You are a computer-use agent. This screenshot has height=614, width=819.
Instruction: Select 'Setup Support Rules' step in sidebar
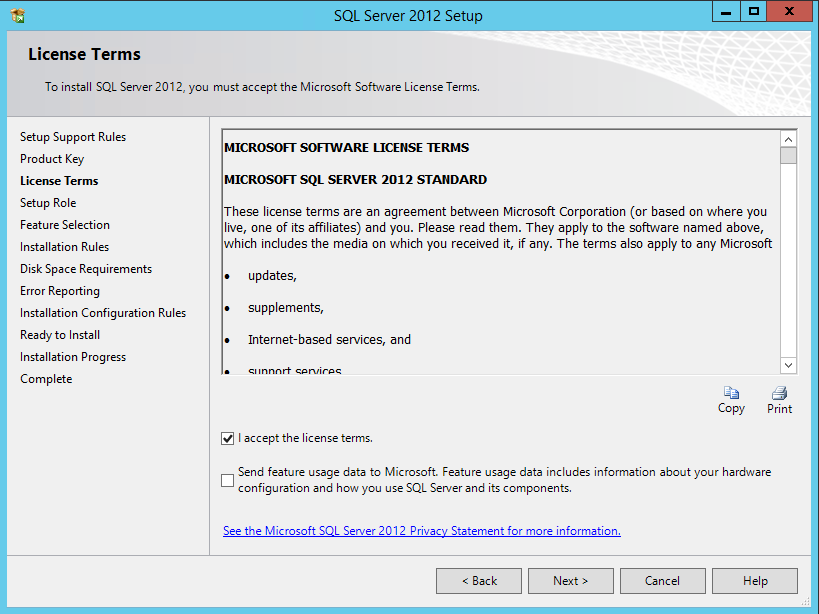click(x=73, y=137)
